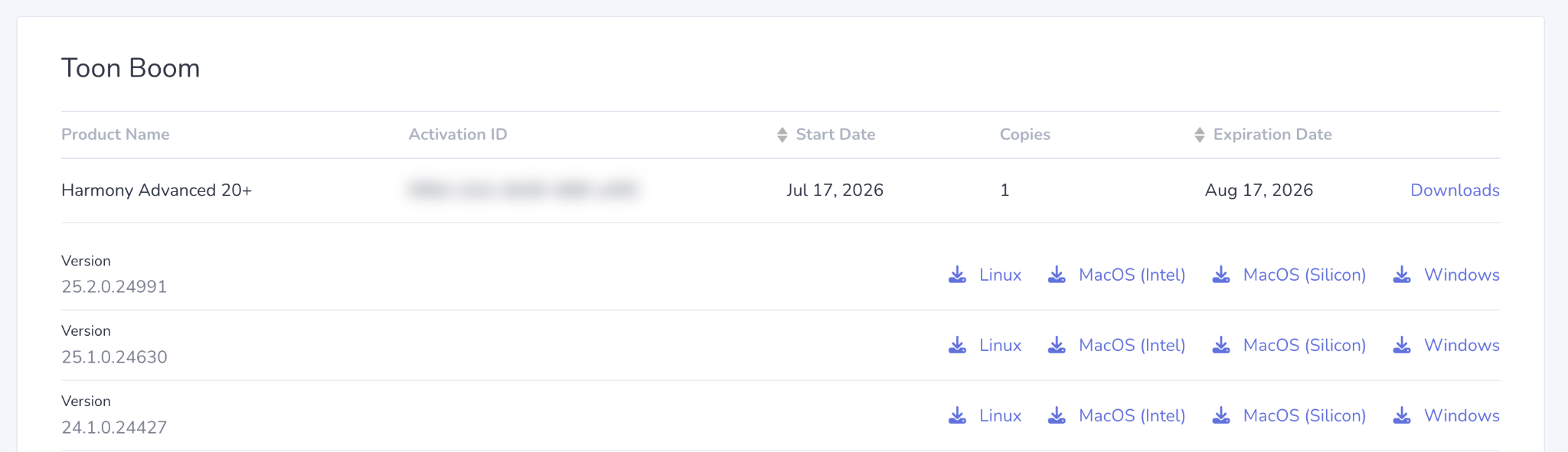Click the Copies column header

tap(1025, 135)
